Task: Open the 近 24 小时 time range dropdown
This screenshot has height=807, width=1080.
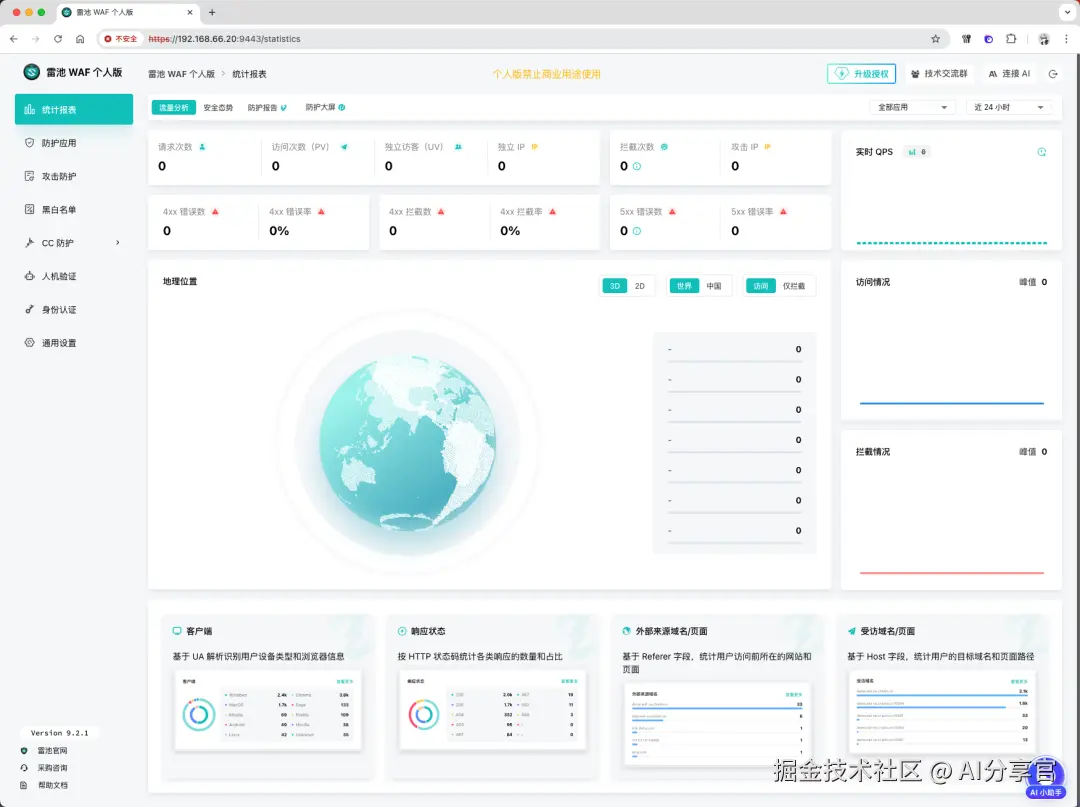Action: 1009,107
